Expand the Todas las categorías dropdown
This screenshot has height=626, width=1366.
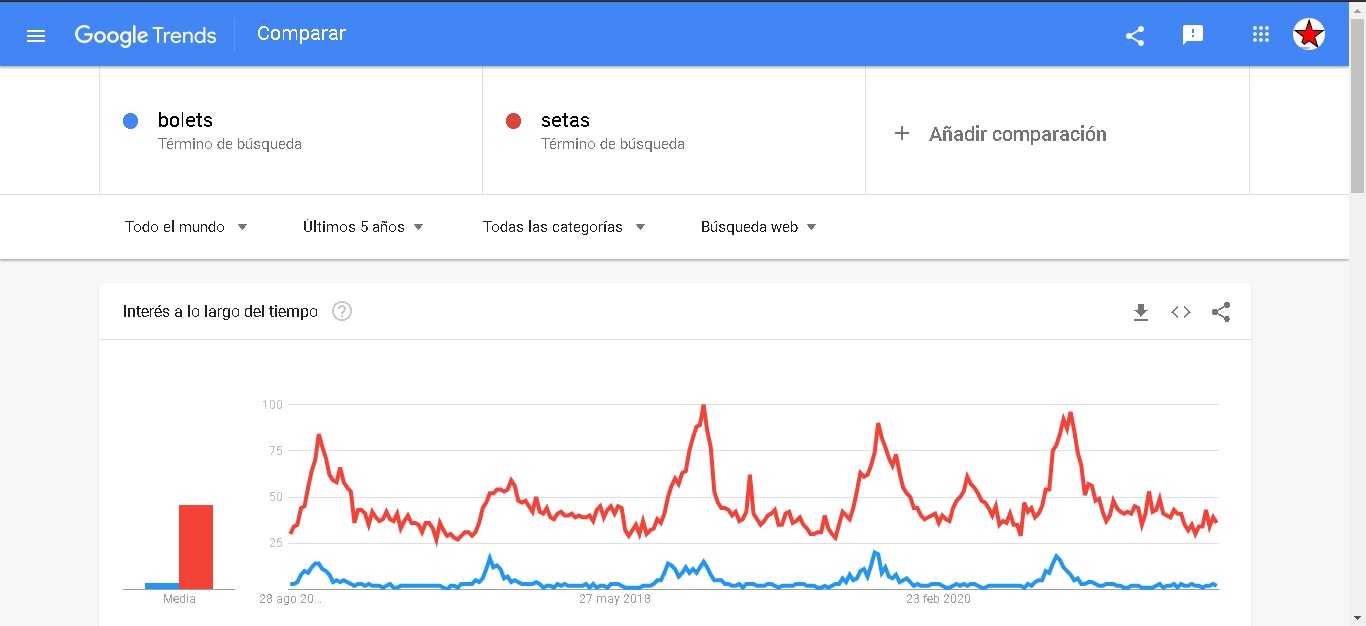(563, 227)
